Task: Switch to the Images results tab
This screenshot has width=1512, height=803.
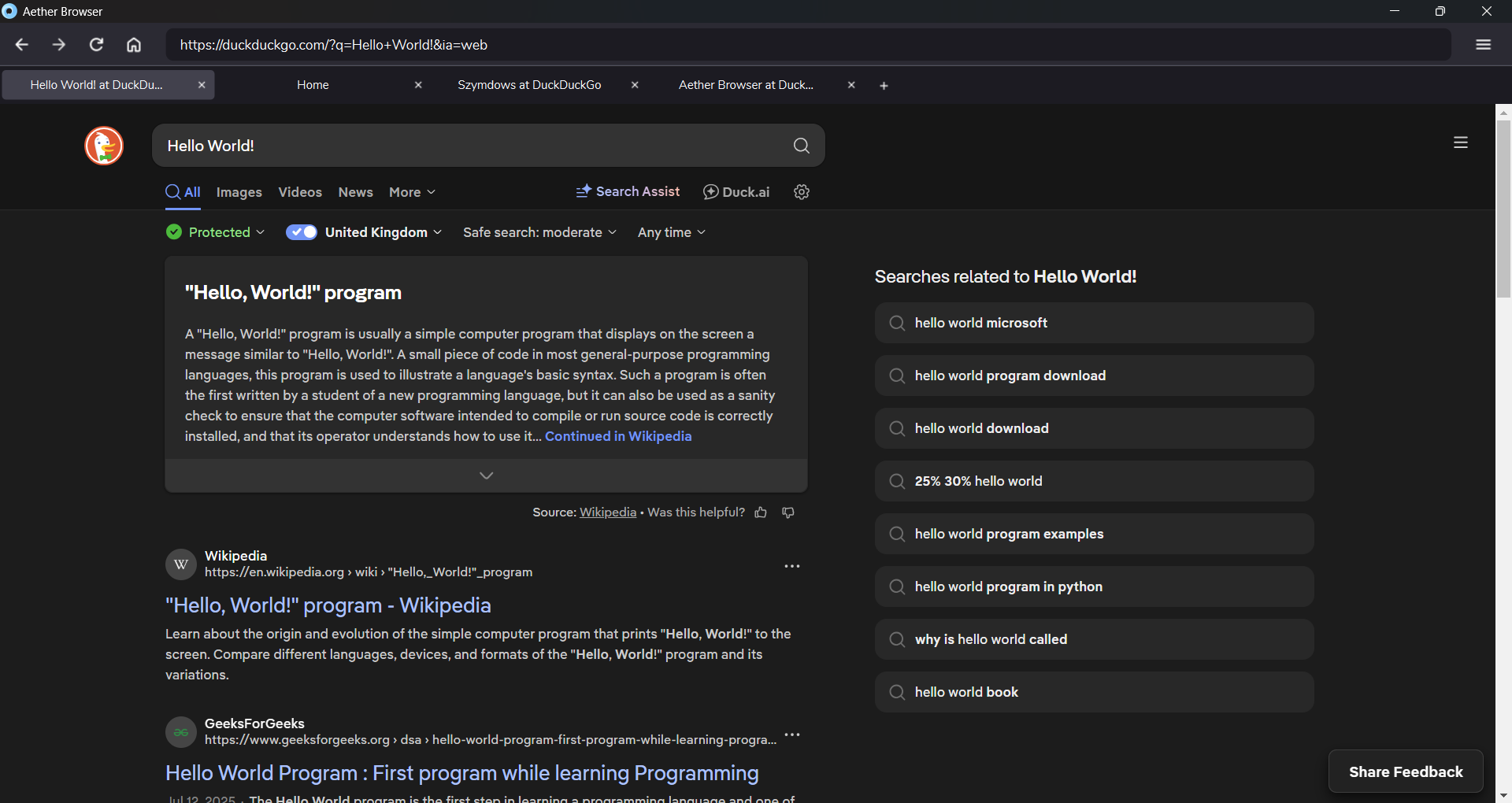Action: point(239,192)
